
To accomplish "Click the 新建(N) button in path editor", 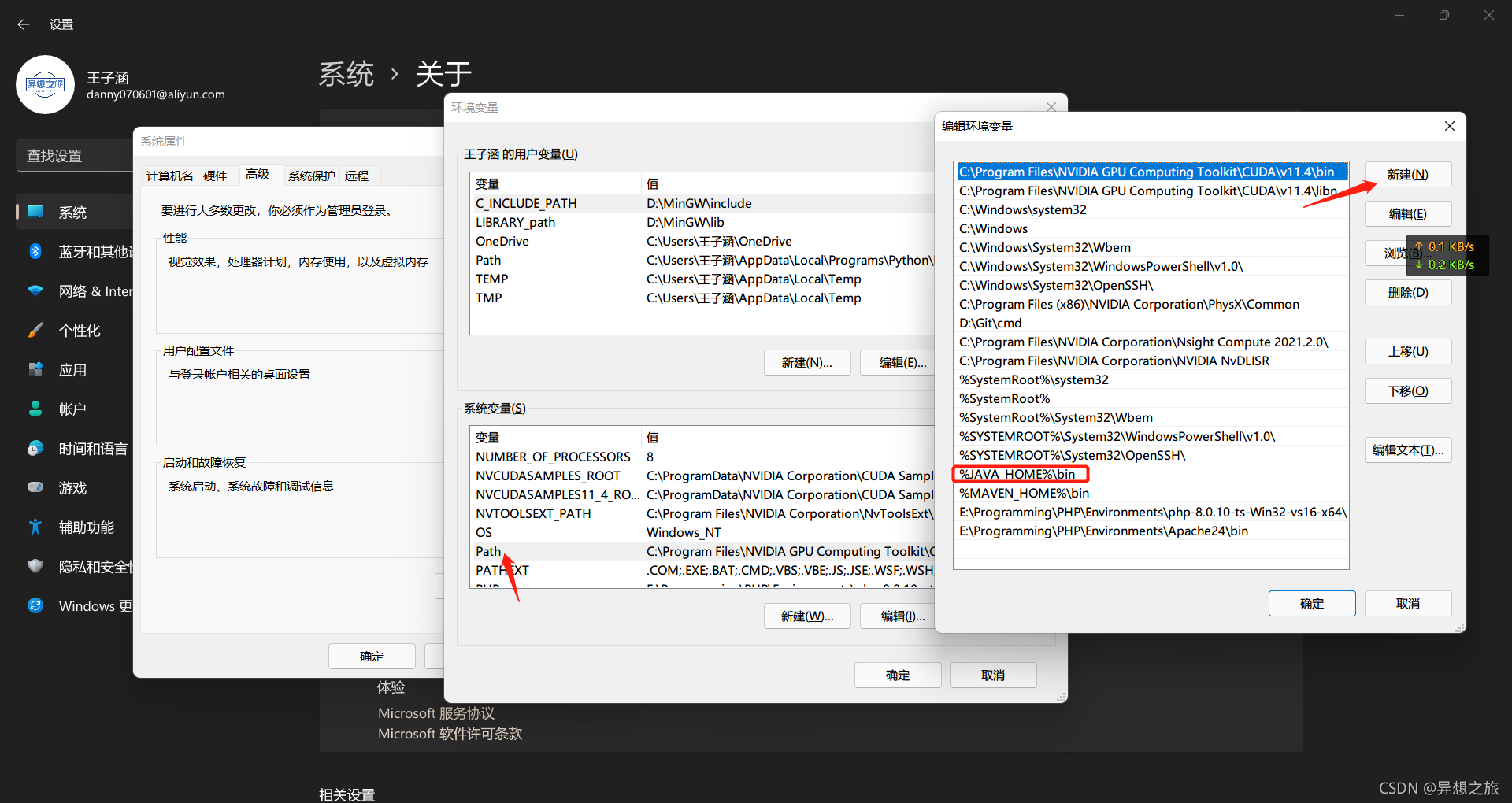I will point(1407,175).
